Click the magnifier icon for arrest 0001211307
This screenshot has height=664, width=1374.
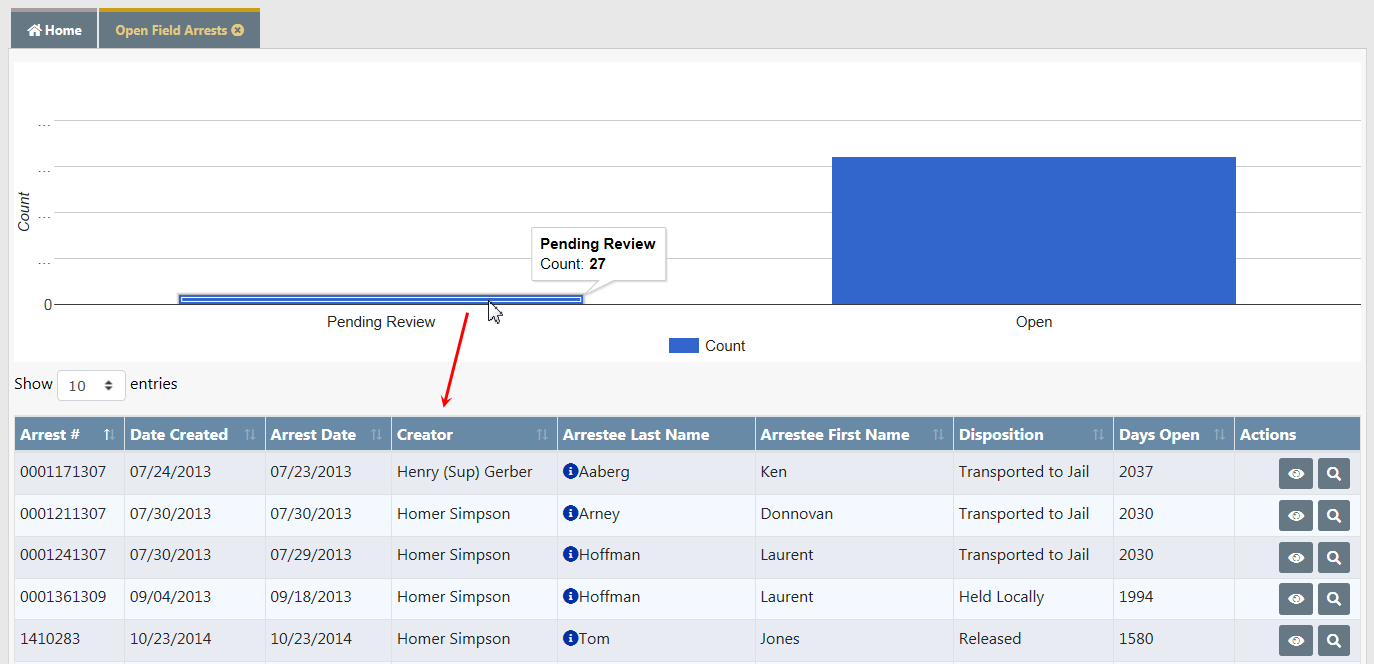coord(1333,515)
